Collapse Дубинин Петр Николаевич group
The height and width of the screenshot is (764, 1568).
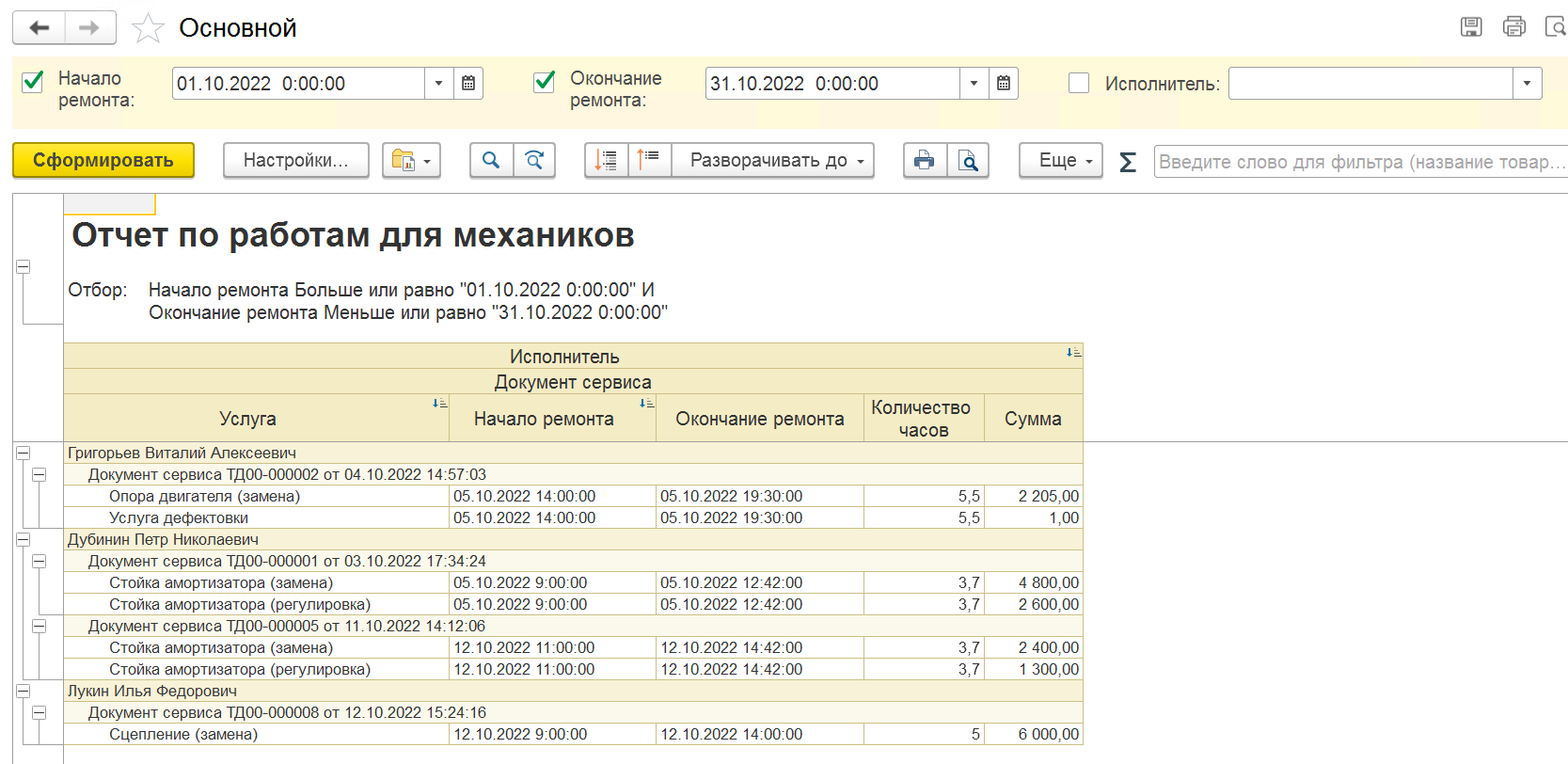point(24,539)
